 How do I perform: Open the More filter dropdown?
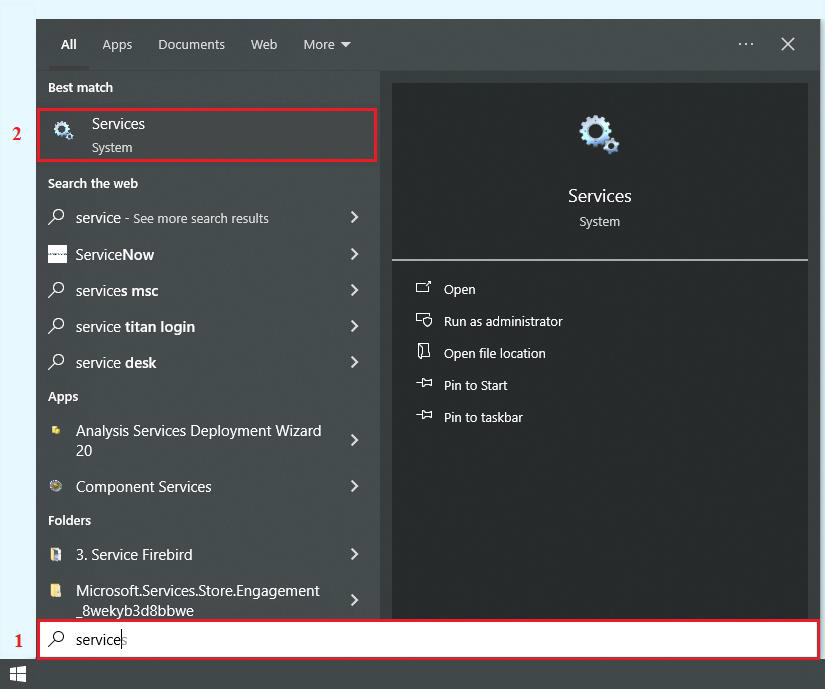(x=327, y=44)
